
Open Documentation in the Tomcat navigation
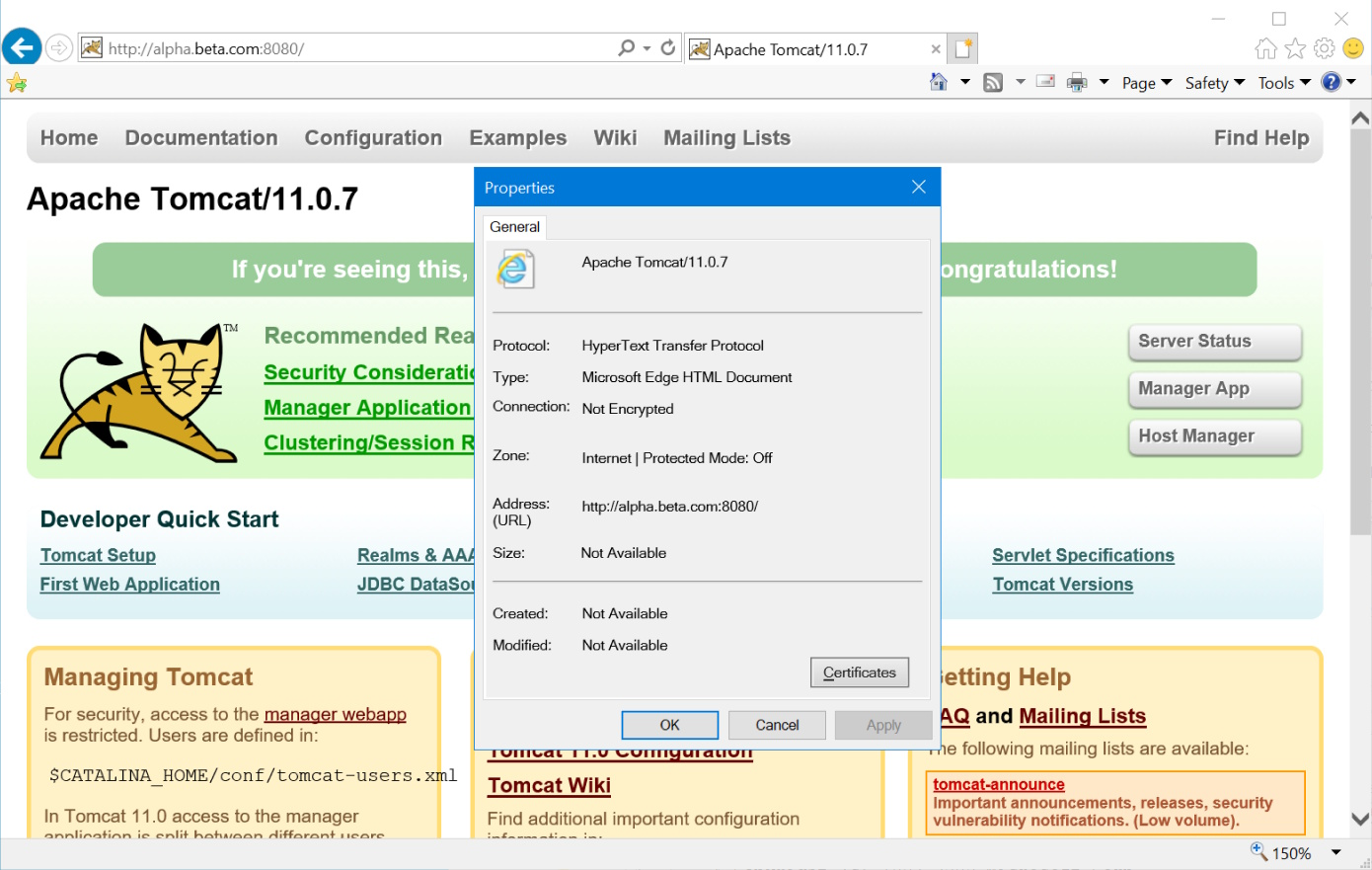(201, 138)
